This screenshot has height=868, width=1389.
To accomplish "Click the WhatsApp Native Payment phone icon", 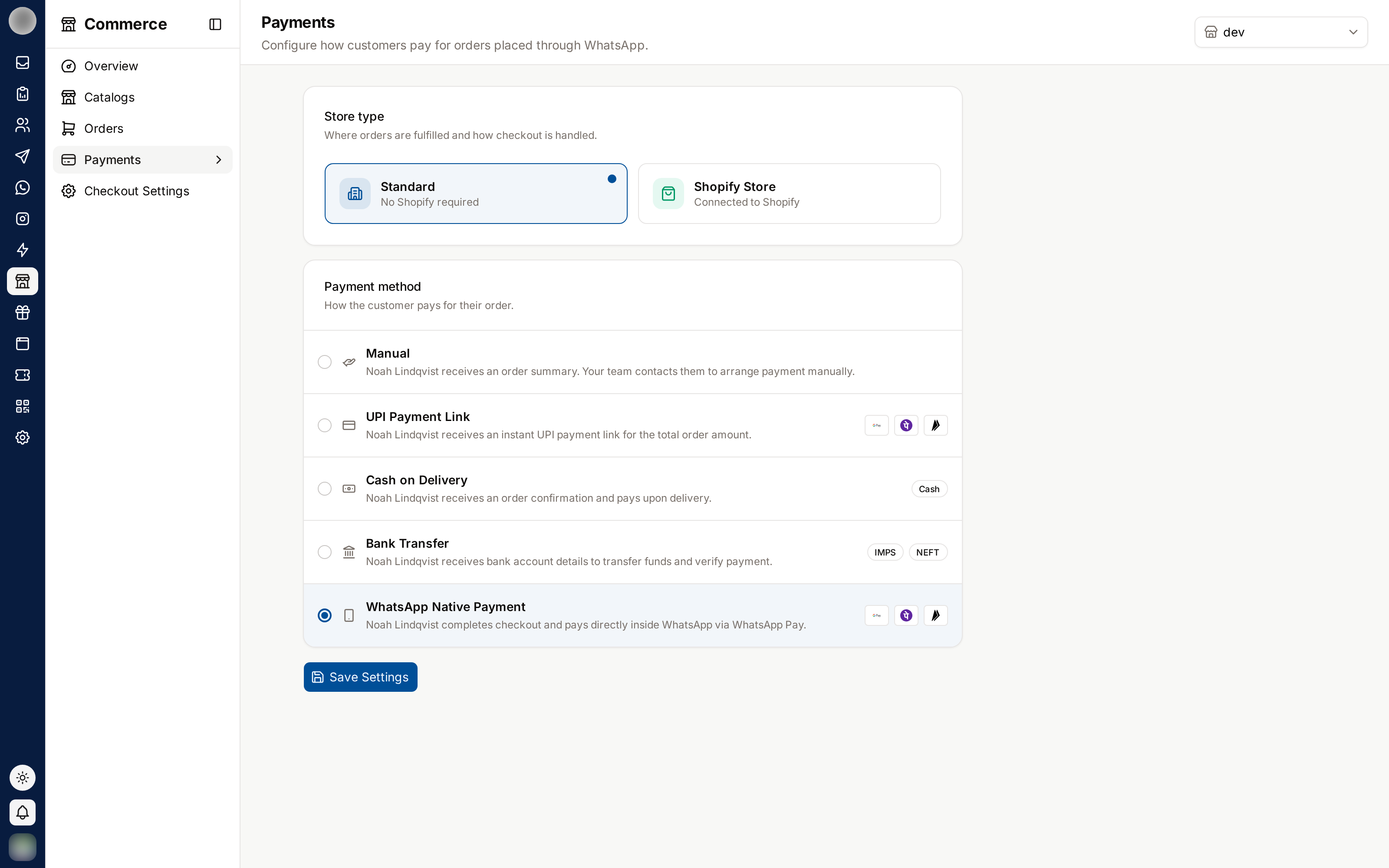I will click(349, 615).
